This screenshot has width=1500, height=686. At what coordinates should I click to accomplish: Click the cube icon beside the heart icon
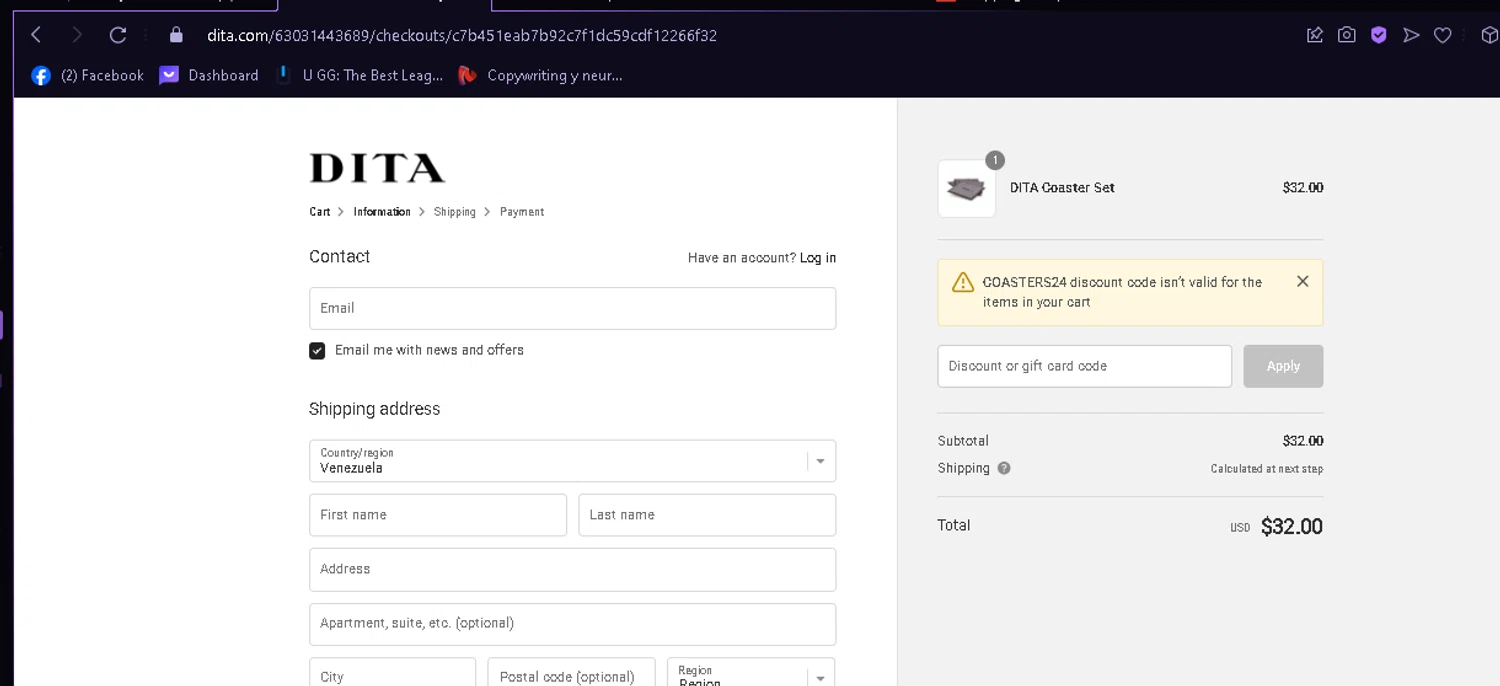coord(1489,35)
